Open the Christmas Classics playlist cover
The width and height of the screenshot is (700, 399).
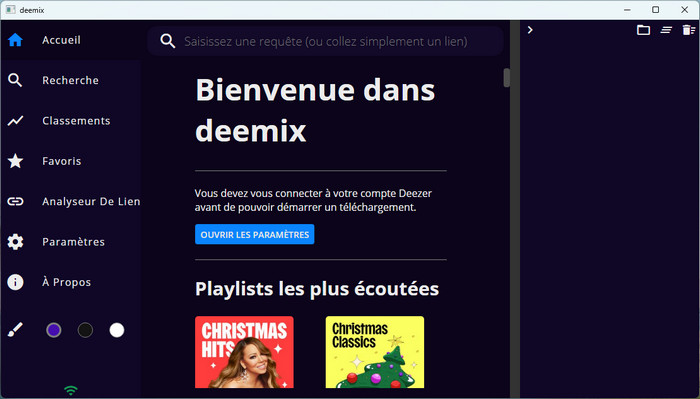point(375,352)
